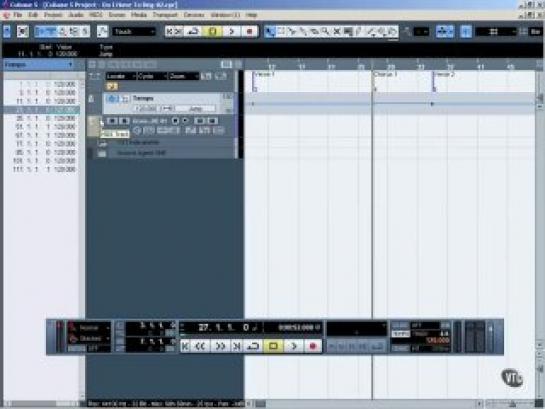Open the Transport menu

click(x=165, y=15)
